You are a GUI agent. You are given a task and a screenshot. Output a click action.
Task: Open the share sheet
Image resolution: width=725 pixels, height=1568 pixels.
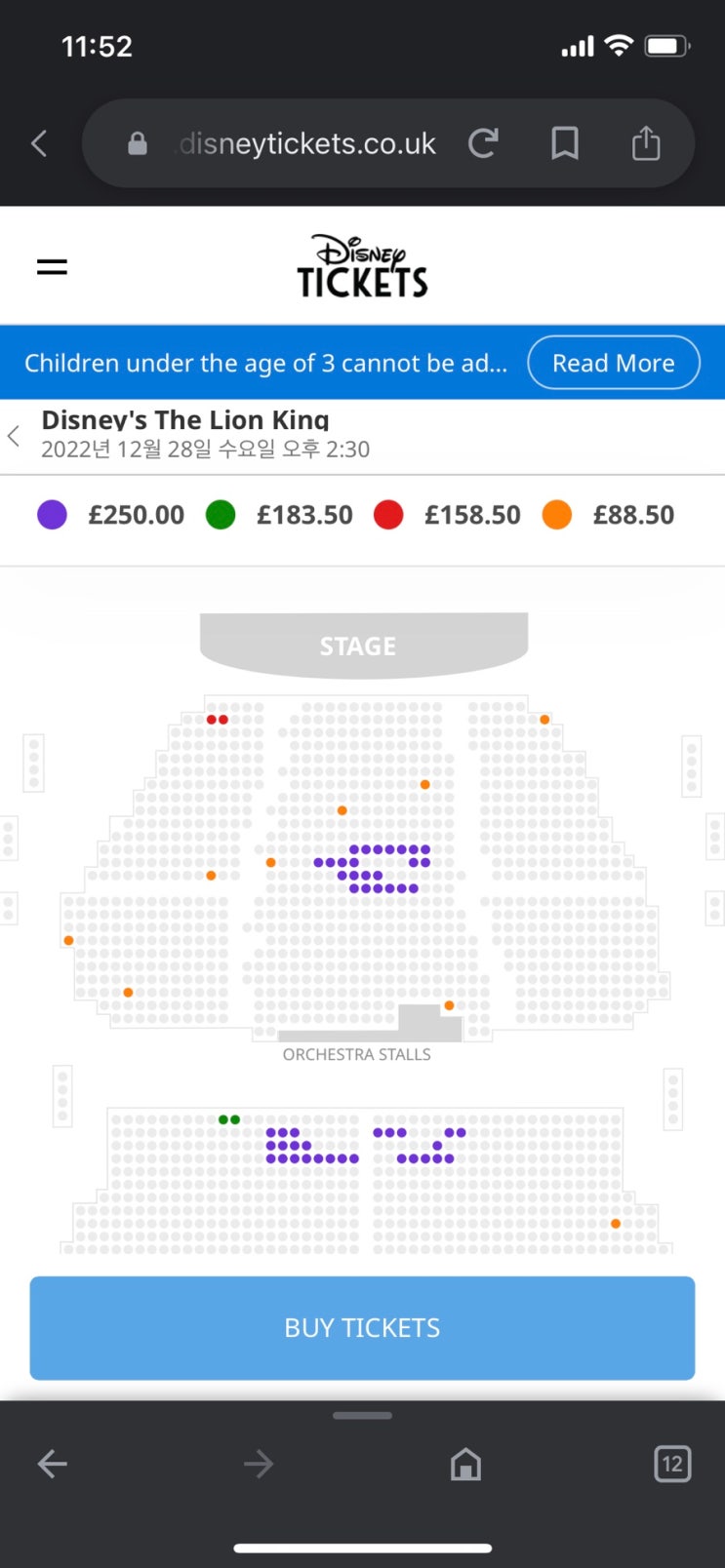coord(645,144)
